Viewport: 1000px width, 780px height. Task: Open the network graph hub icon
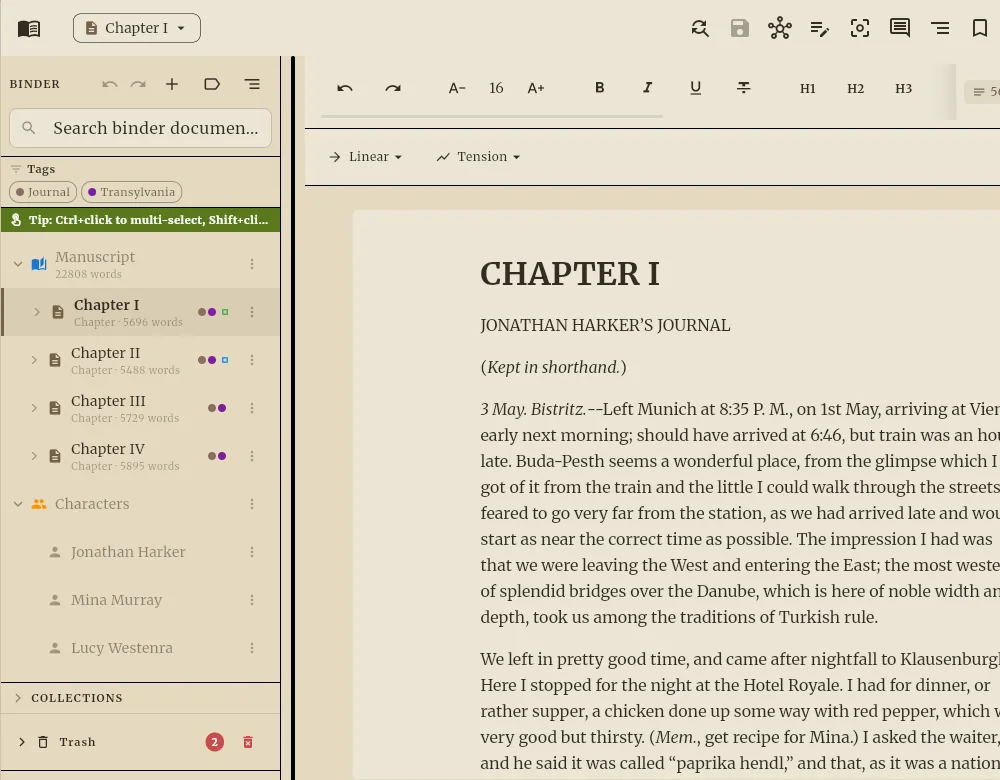(779, 28)
